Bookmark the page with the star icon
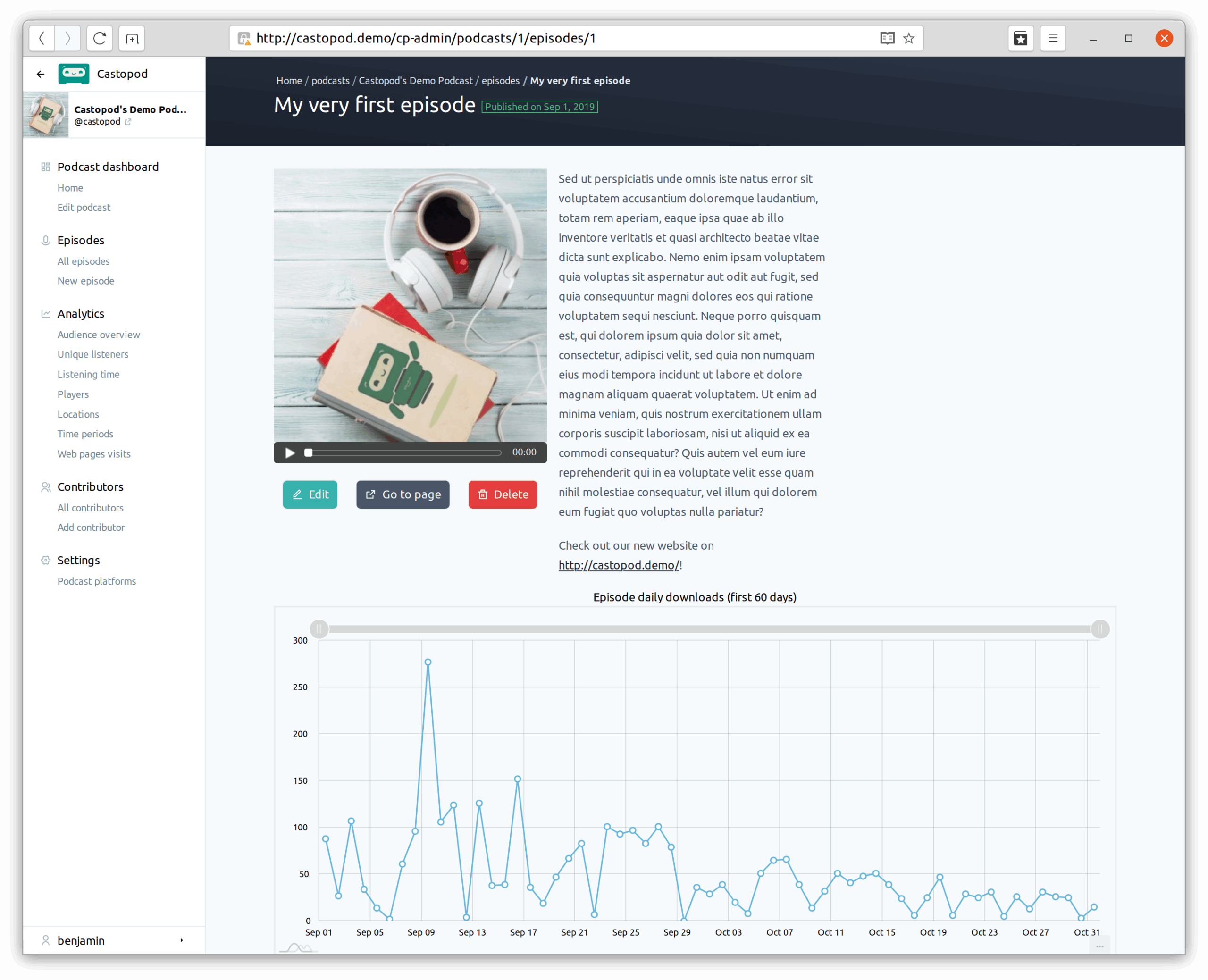This screenshot has height=980, width=1208. coord(909,38)
